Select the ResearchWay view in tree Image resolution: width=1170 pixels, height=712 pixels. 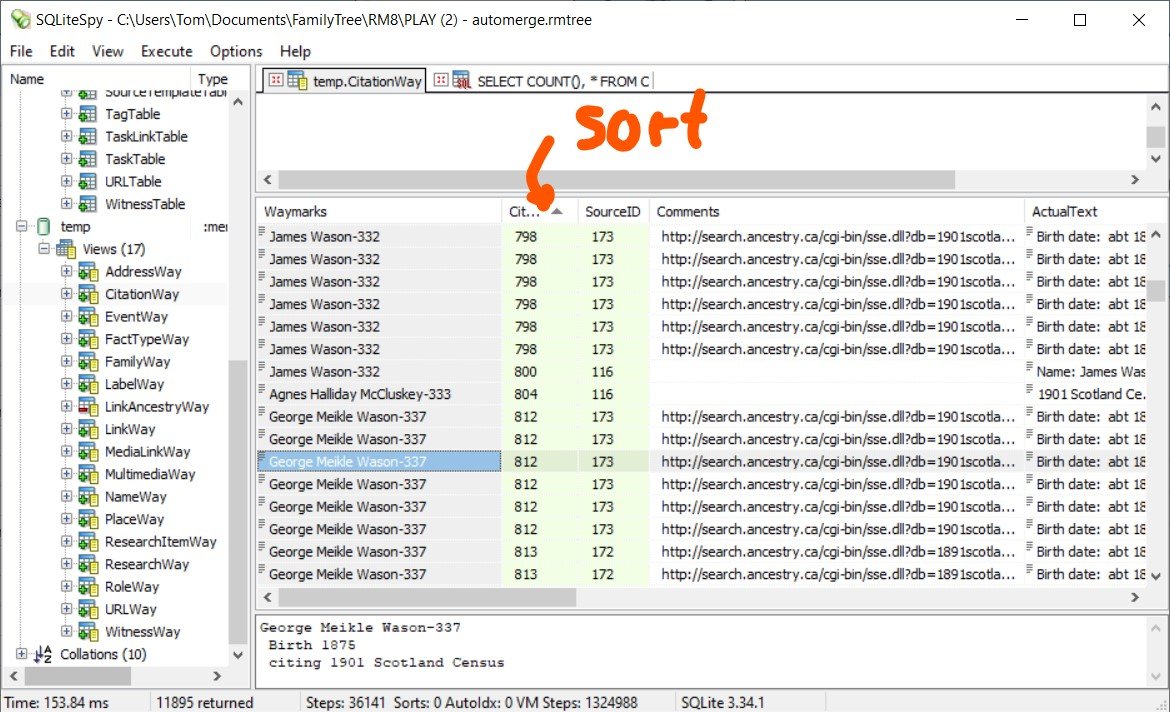[x=147, y=564]
